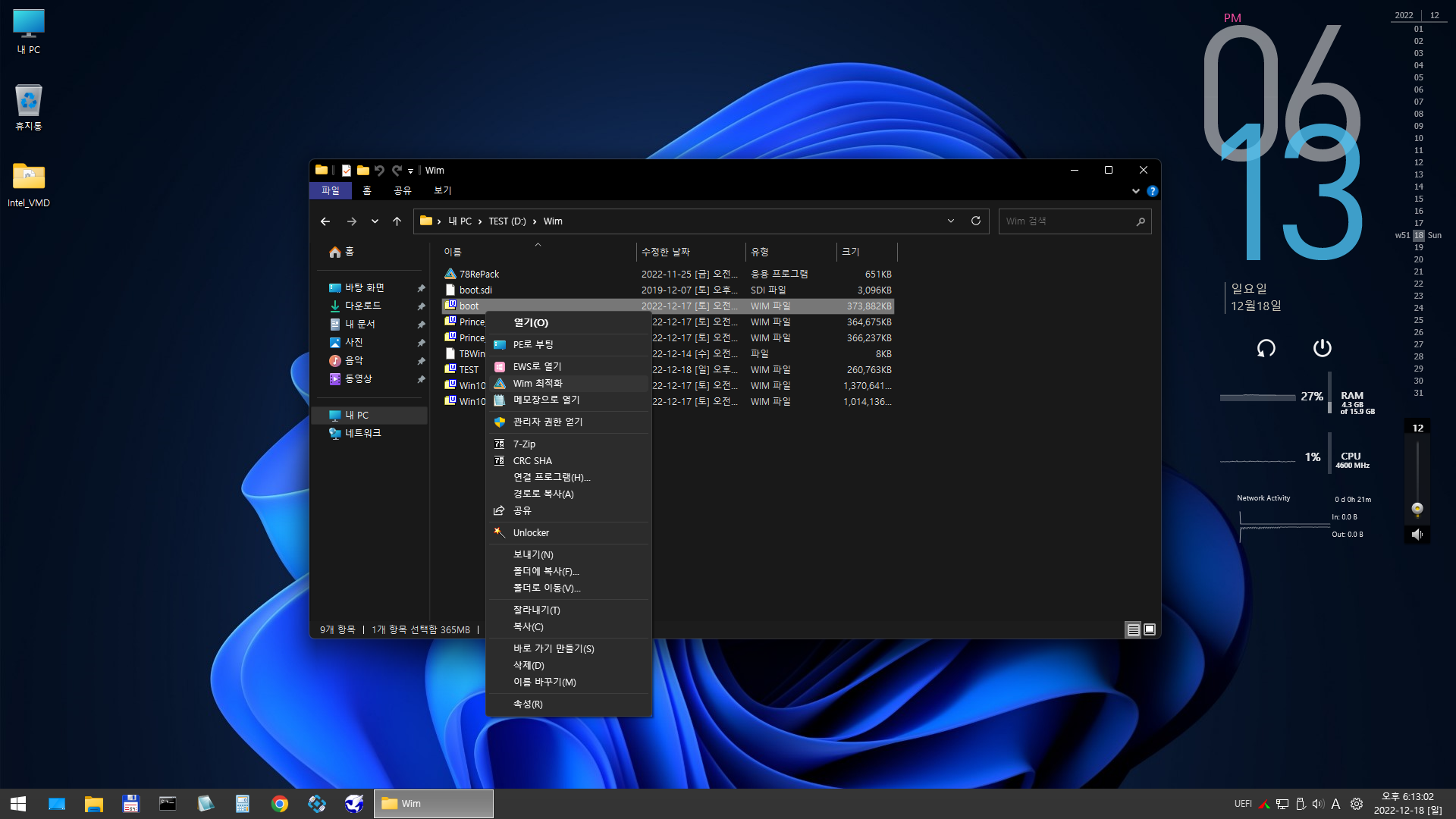This screenshot has height=819, width=1456.
Task: Choose 삭제(D) in context menu
Action: [569, 665]
